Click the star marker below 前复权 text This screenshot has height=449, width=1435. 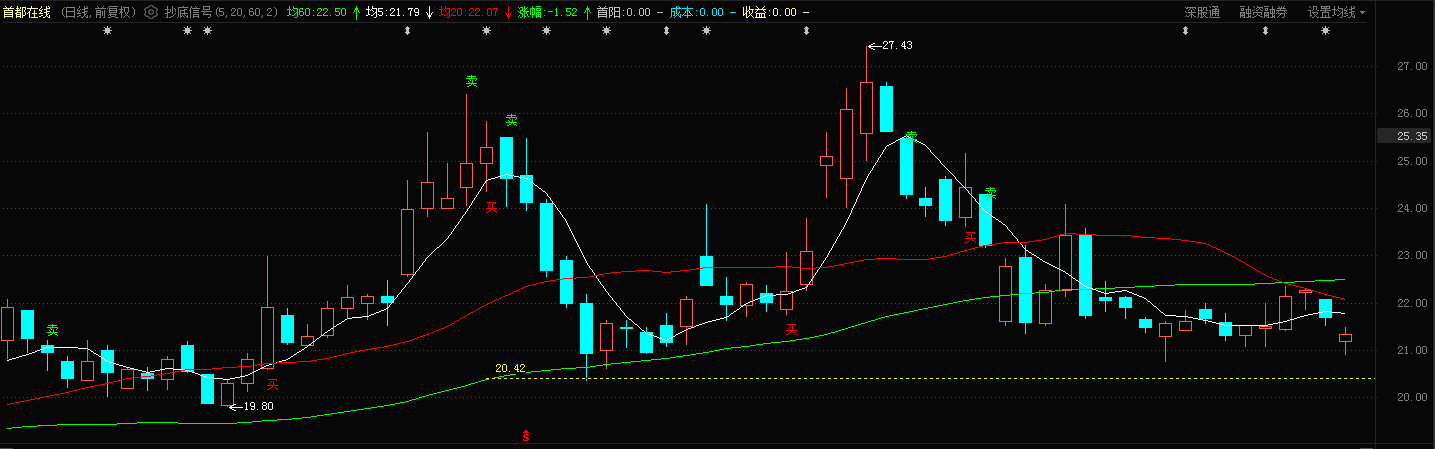click(x=107, y=31)
